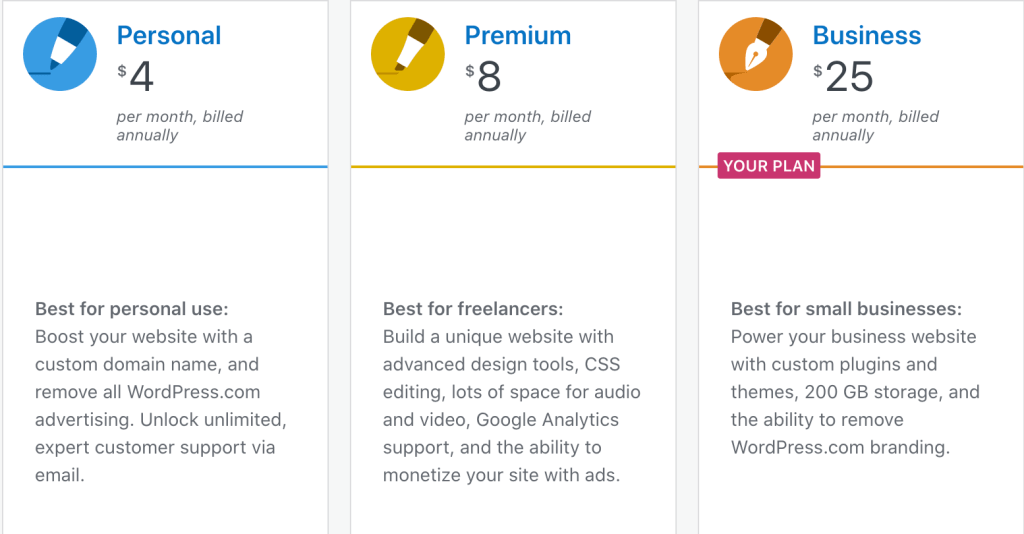Screen dimensions: 1024x534
Task: Click billing note under the Business price
Action: click(x=876, y=126)
